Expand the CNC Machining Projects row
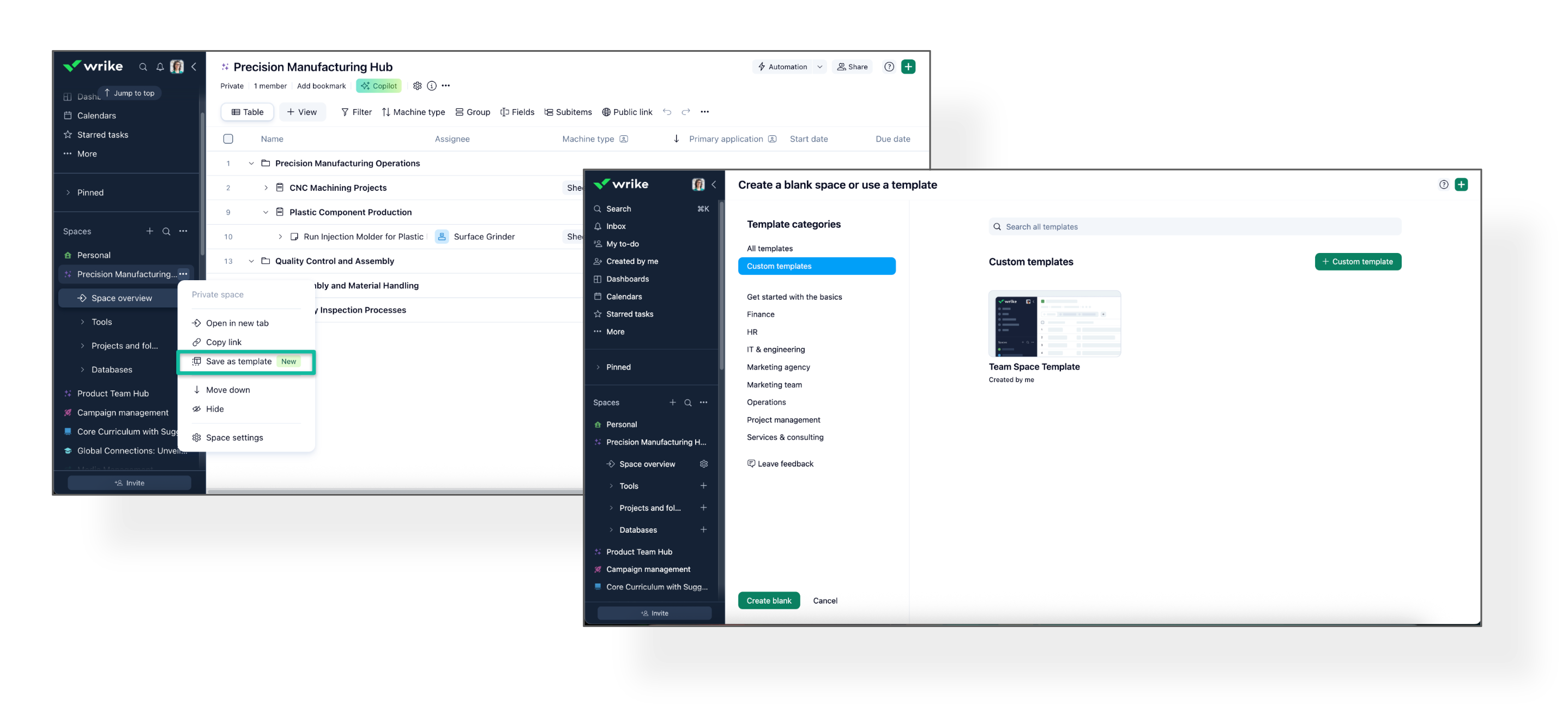1568x712 pixels. tap(266, 188)
